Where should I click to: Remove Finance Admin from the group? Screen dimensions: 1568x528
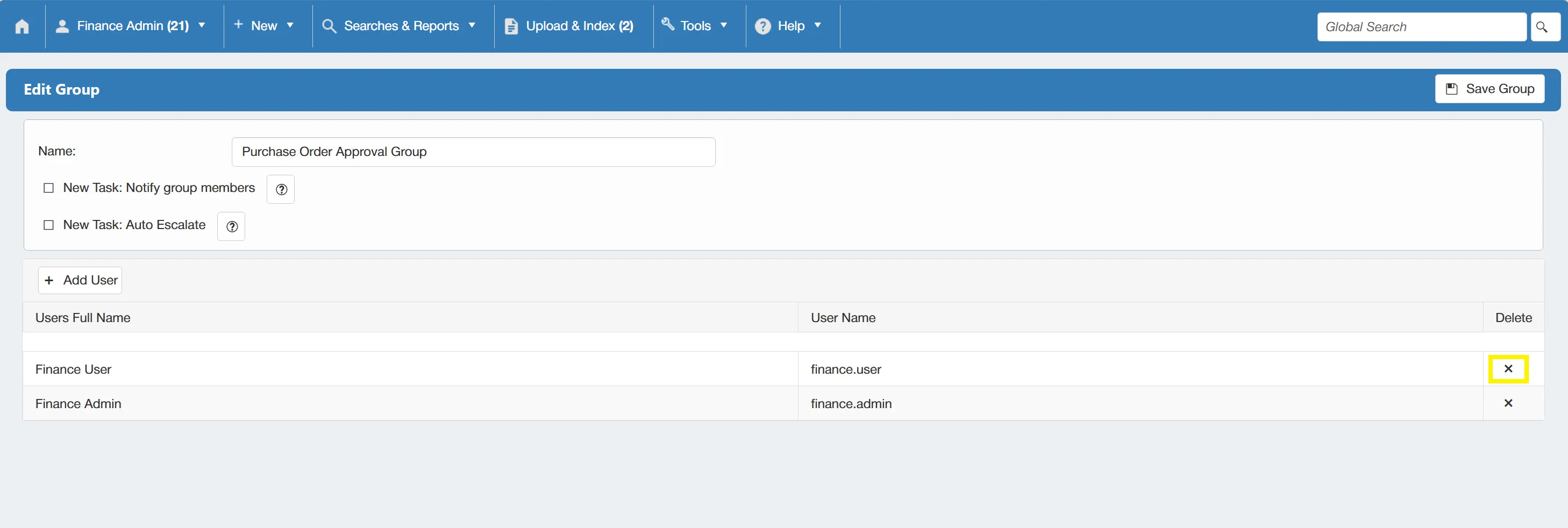click(x=1508, y=403)
